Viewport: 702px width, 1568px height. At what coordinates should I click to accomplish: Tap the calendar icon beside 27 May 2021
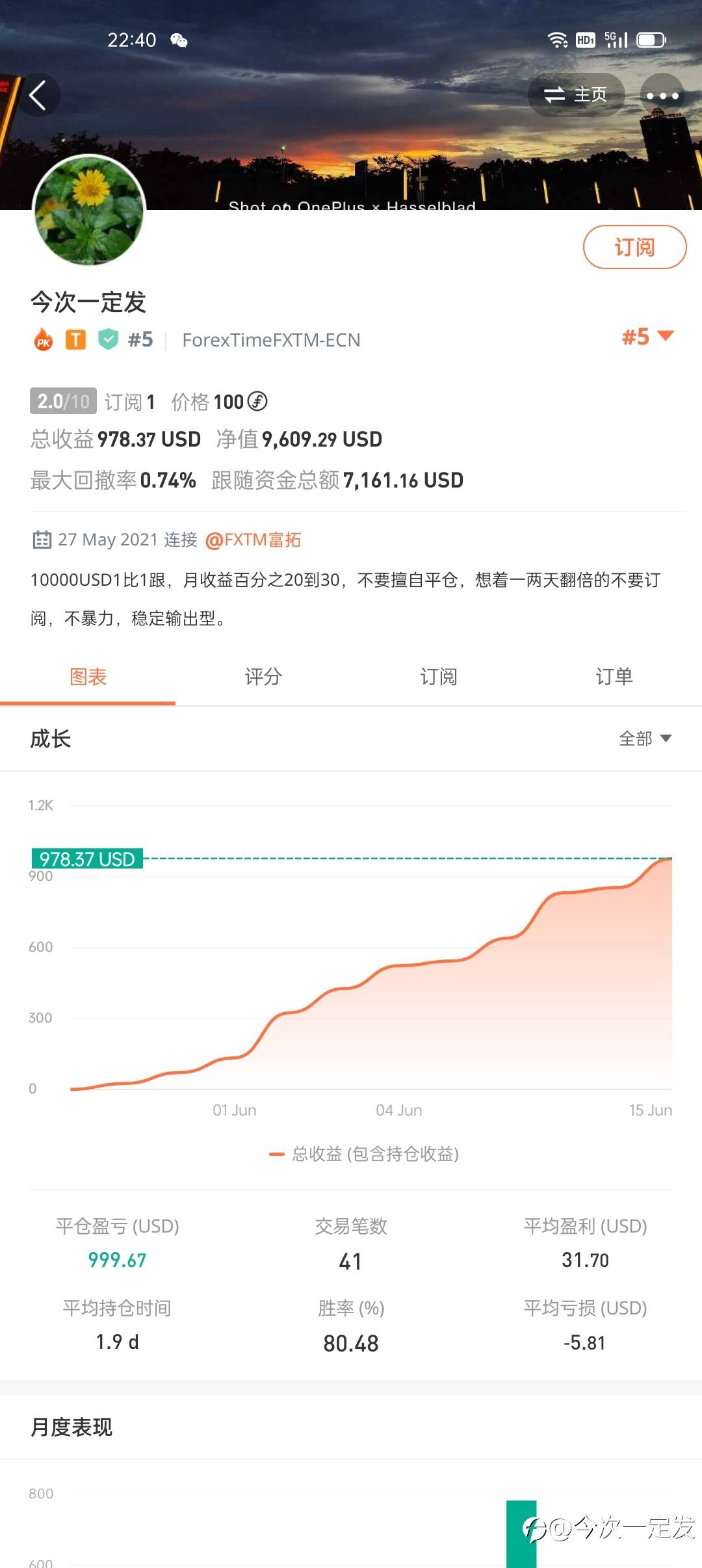pos(42,540)
